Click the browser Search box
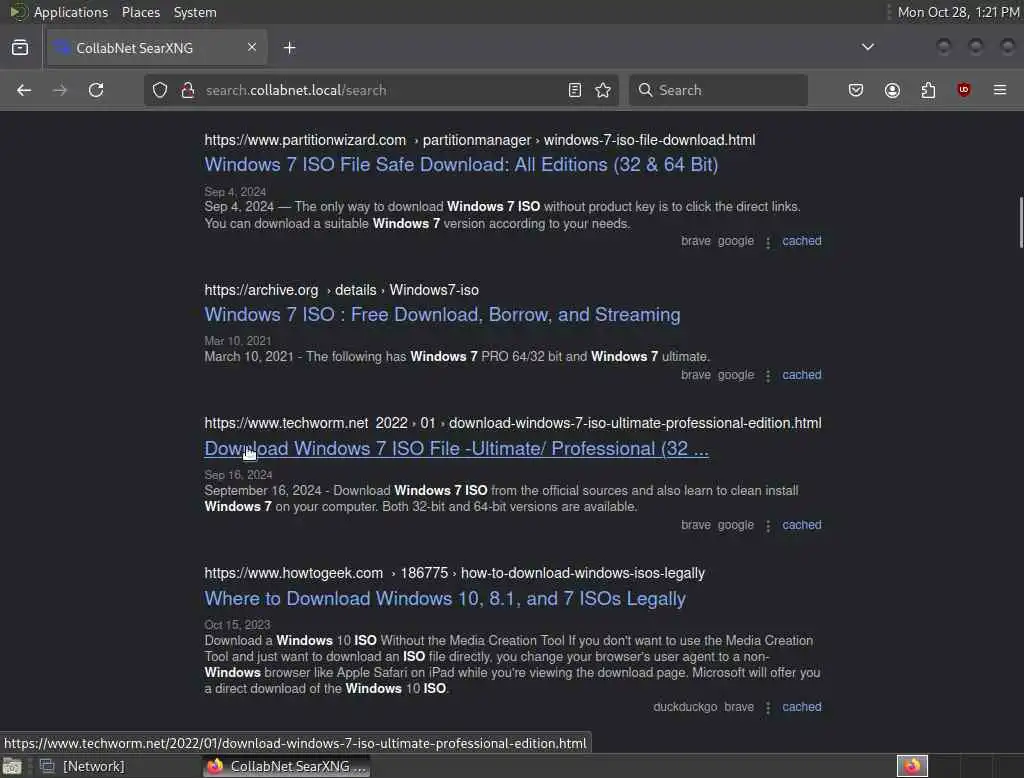The width and height of the screenshot is (1024, 778). (718, 90)
